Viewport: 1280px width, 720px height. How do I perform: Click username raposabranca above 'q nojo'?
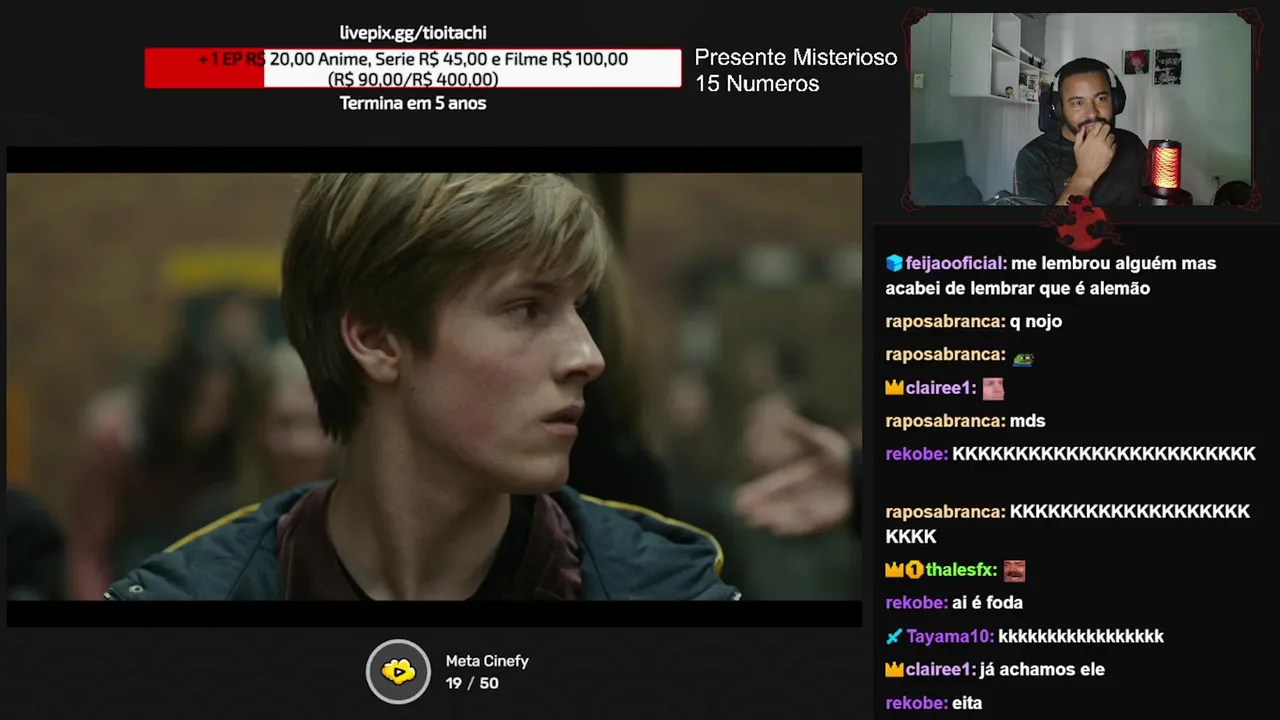pos(945,321)
